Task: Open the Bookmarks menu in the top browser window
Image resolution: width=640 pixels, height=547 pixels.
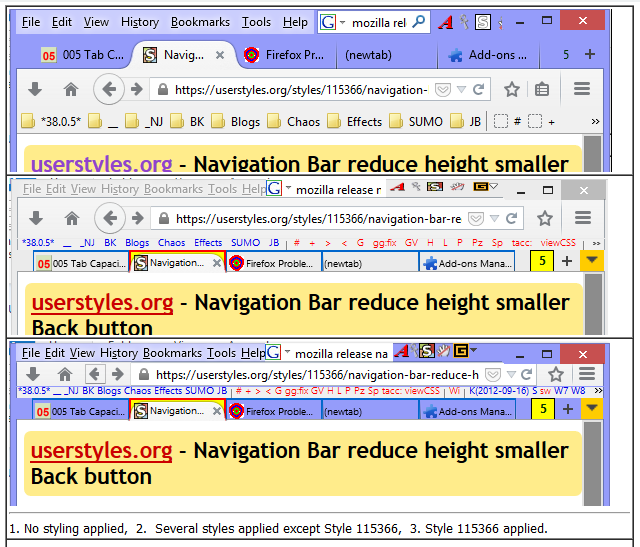Action: click(200, 22)
